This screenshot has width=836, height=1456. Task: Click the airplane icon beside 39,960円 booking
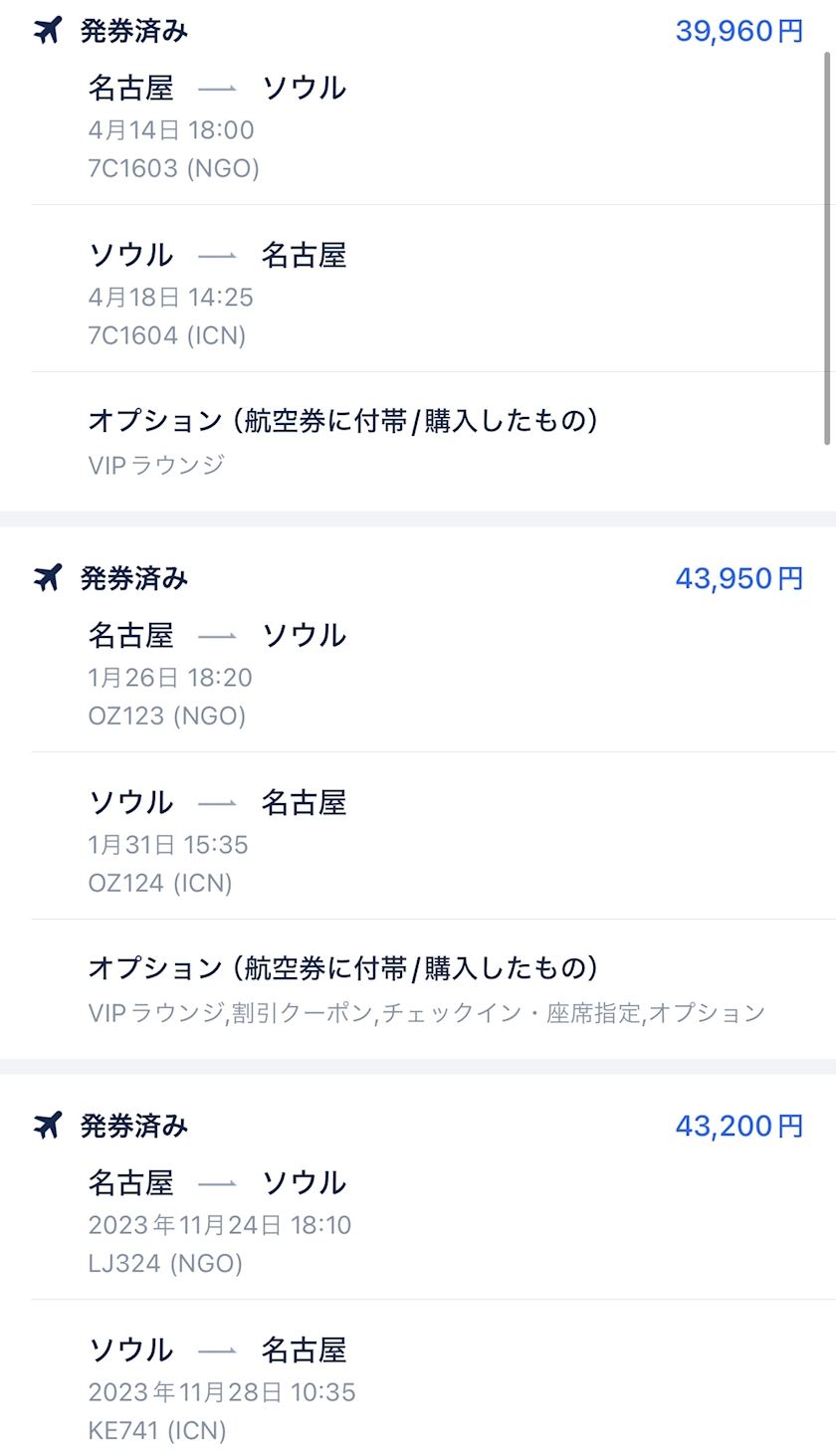(48, 31)
